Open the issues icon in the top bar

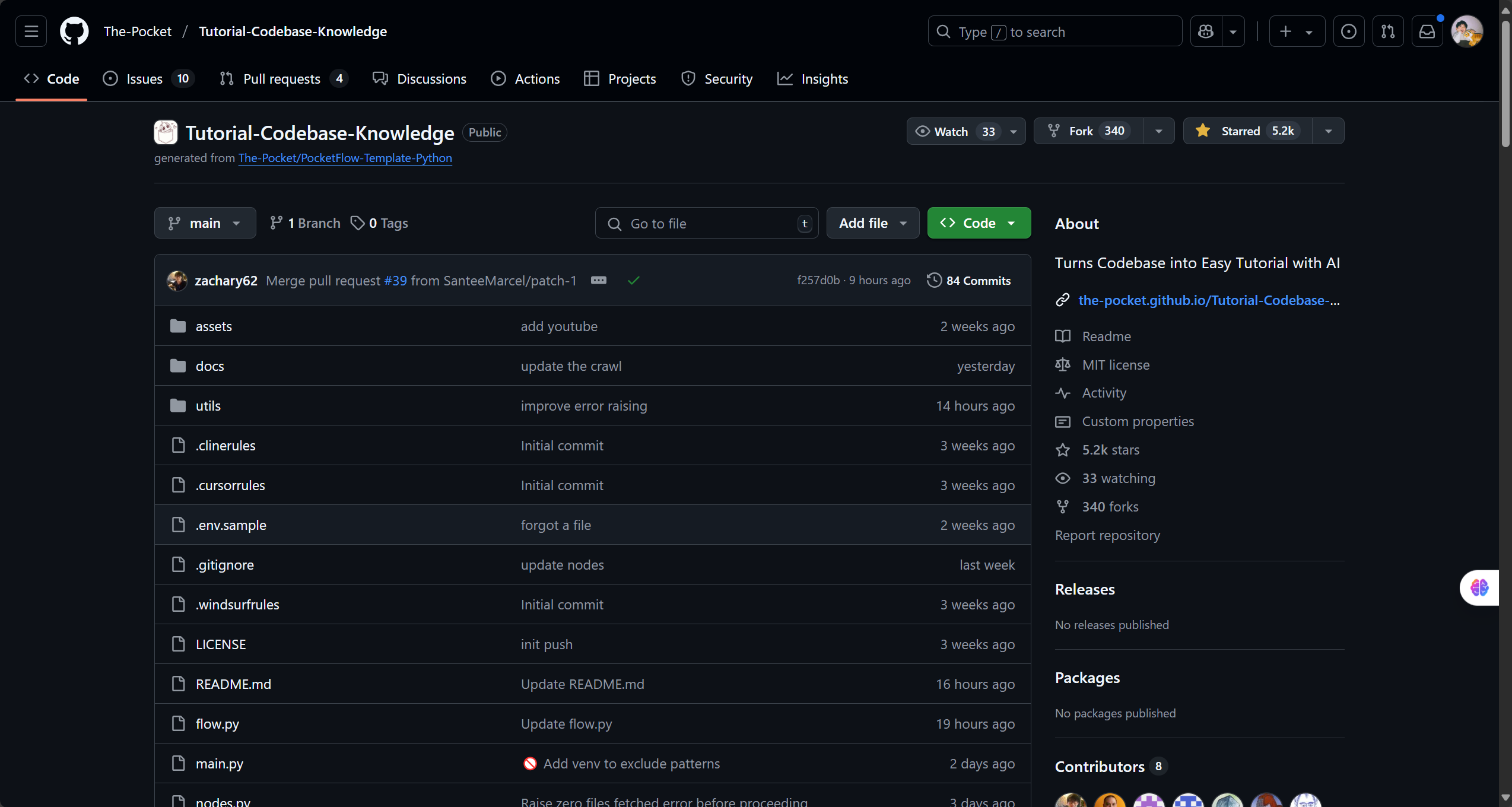pos(1348,31)
